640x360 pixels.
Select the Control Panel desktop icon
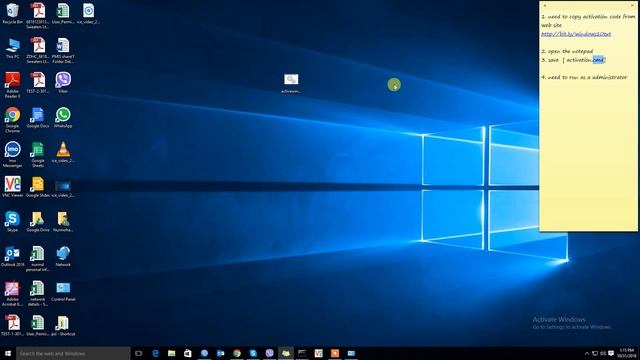63,291
